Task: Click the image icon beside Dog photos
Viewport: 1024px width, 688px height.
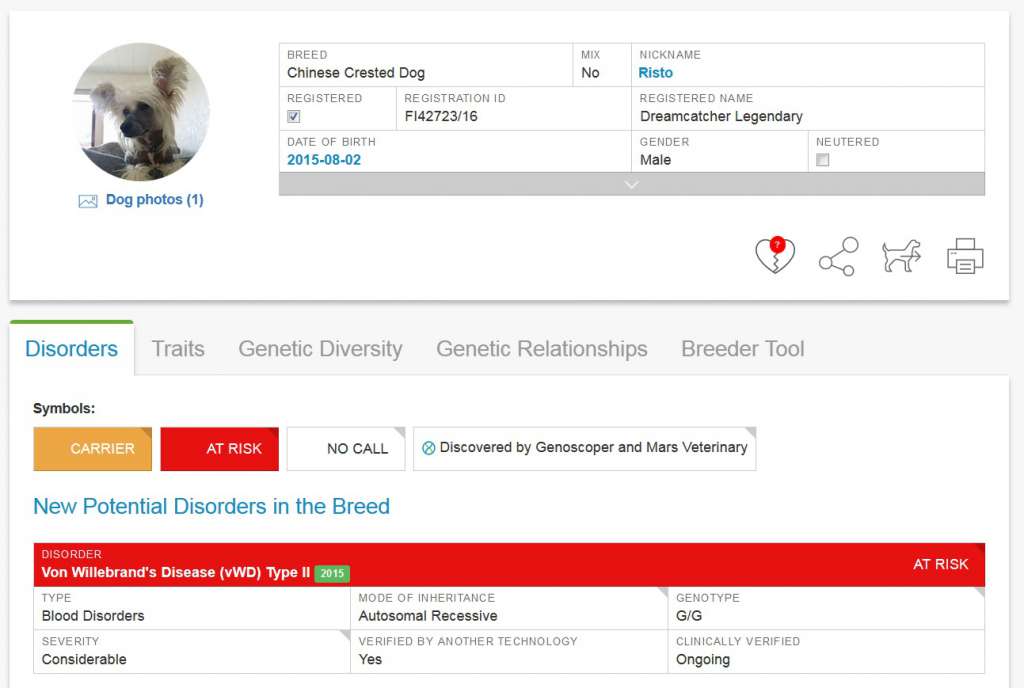Action: (x=88, y=201)
